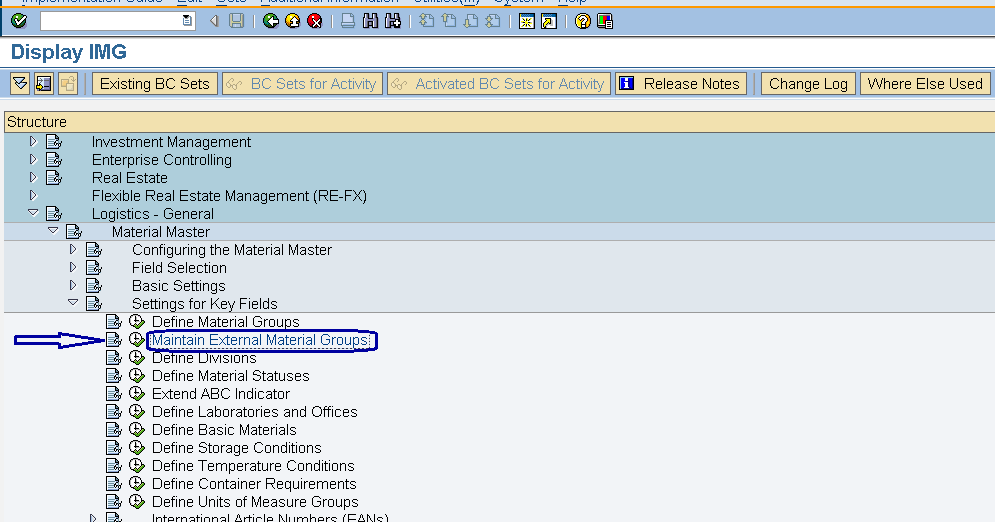
Task: Run the execute icon for Extend ABC Indicator
Action: [136, 394]
